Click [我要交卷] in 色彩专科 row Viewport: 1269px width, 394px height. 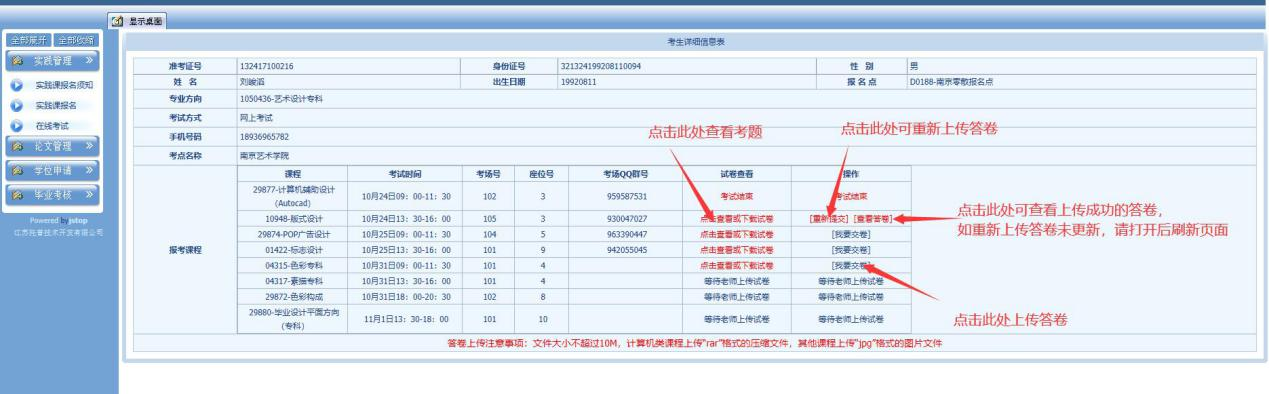coord(851,266)
